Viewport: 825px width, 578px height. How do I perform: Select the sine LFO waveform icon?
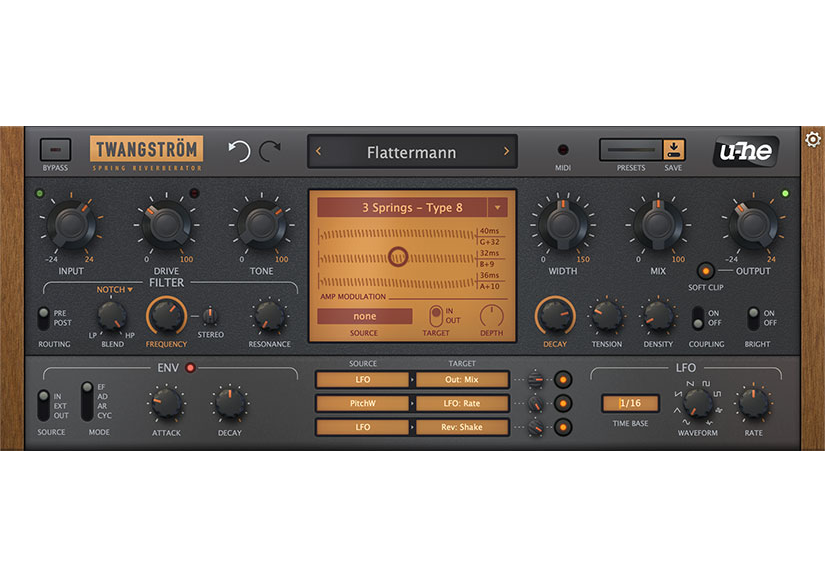[x=686, y=422]
